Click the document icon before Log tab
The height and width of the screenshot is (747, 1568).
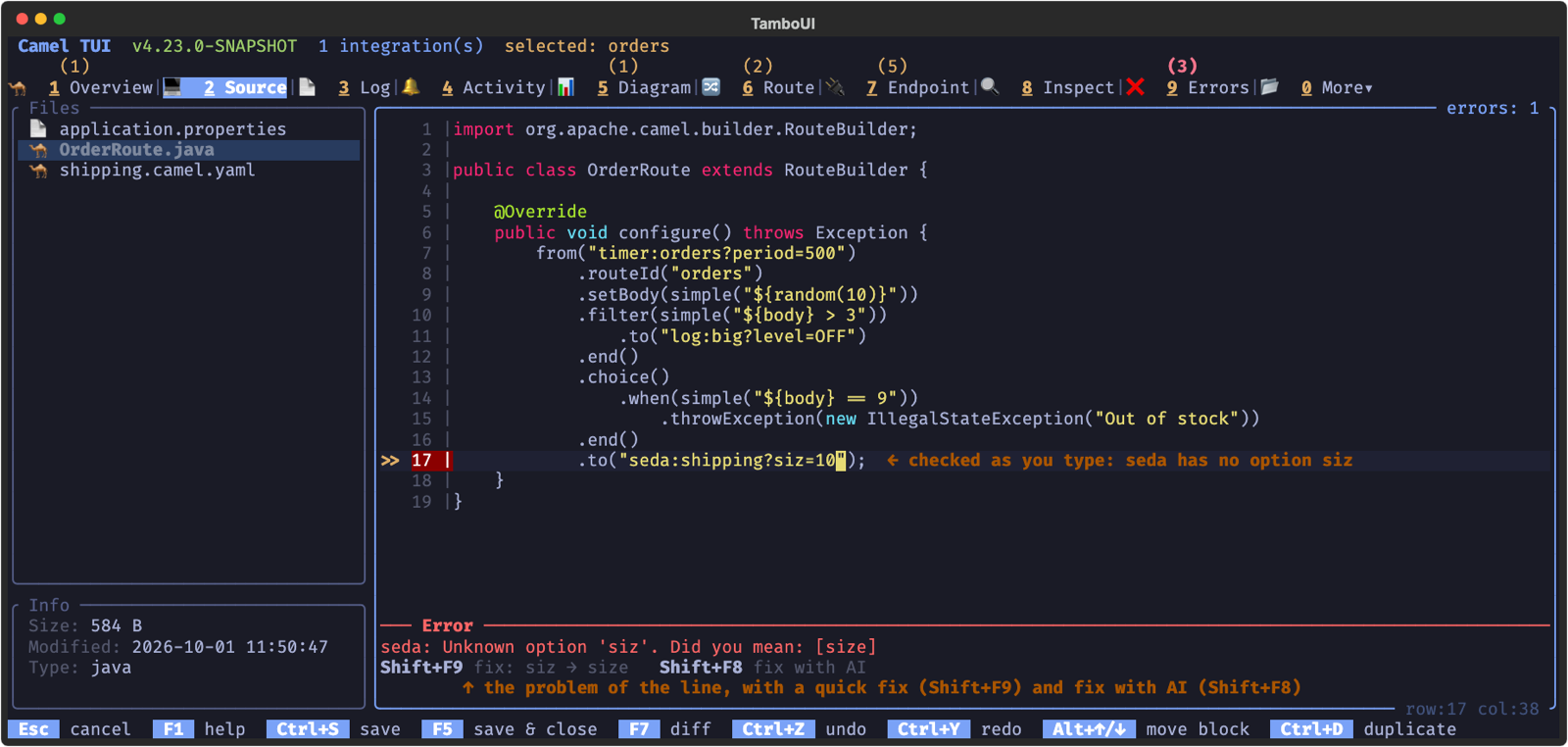pos(308,87)
